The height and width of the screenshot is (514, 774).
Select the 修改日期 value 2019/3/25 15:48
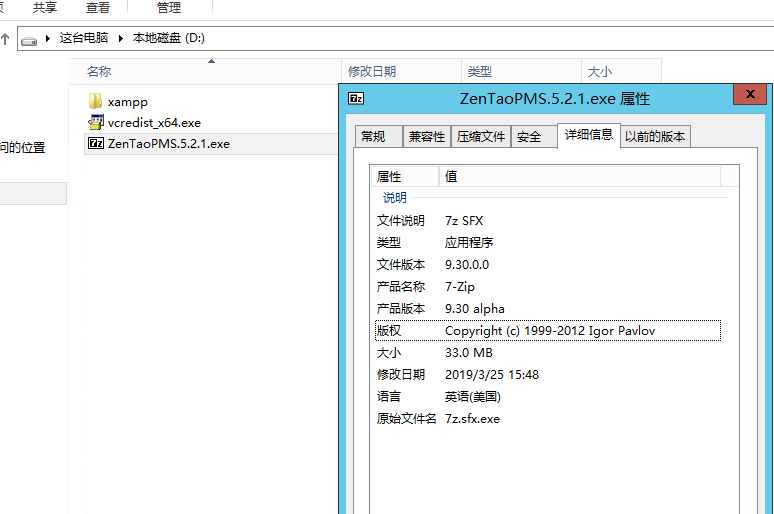(x=492, y=375)
